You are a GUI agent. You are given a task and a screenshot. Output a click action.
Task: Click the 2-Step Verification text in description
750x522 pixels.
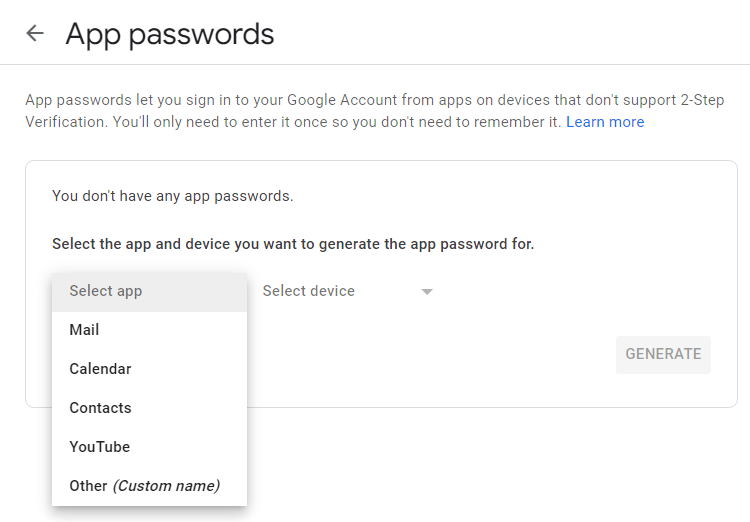[x=702, y=100]
